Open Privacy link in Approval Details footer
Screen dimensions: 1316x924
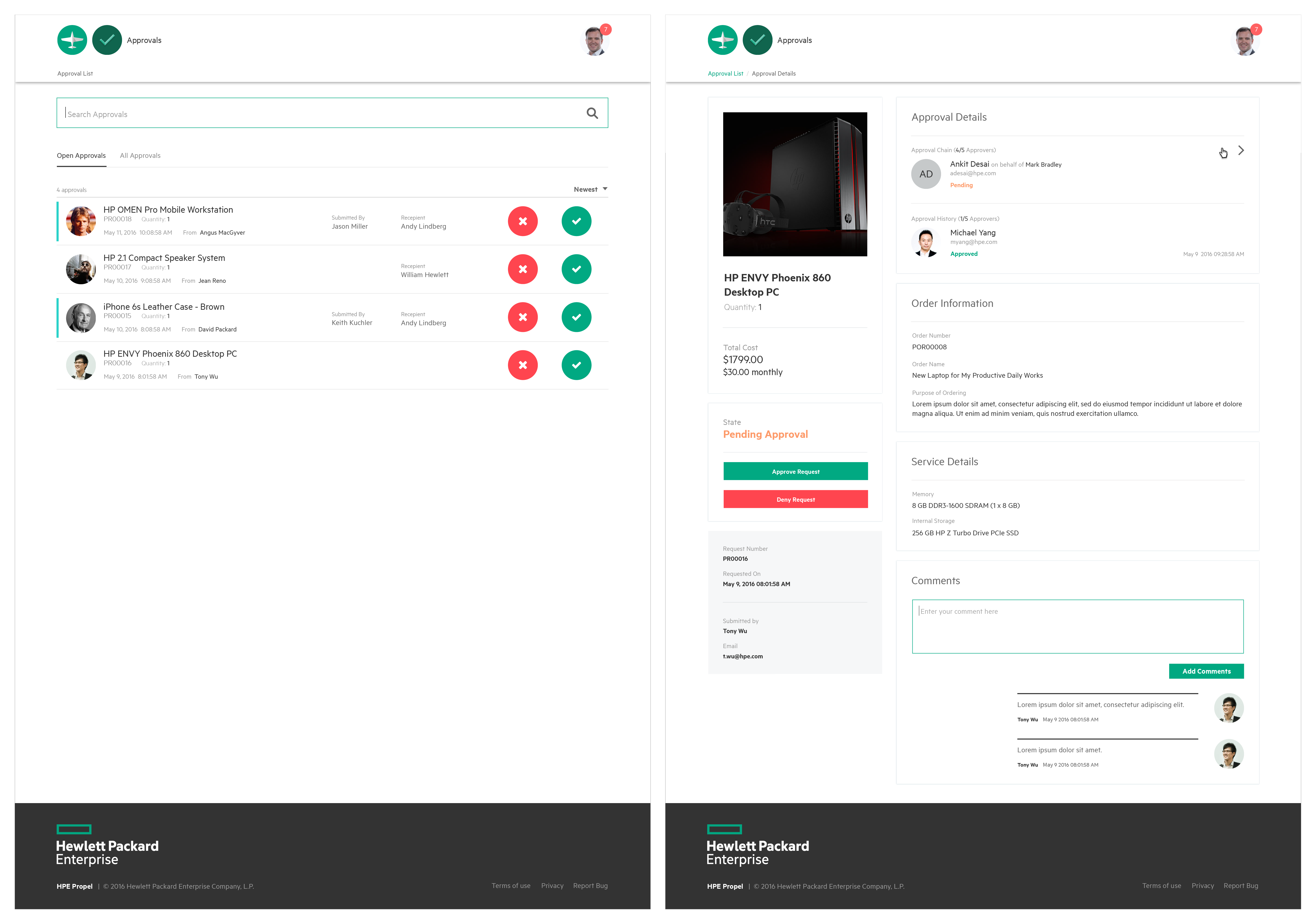[x=1203, y=886]
